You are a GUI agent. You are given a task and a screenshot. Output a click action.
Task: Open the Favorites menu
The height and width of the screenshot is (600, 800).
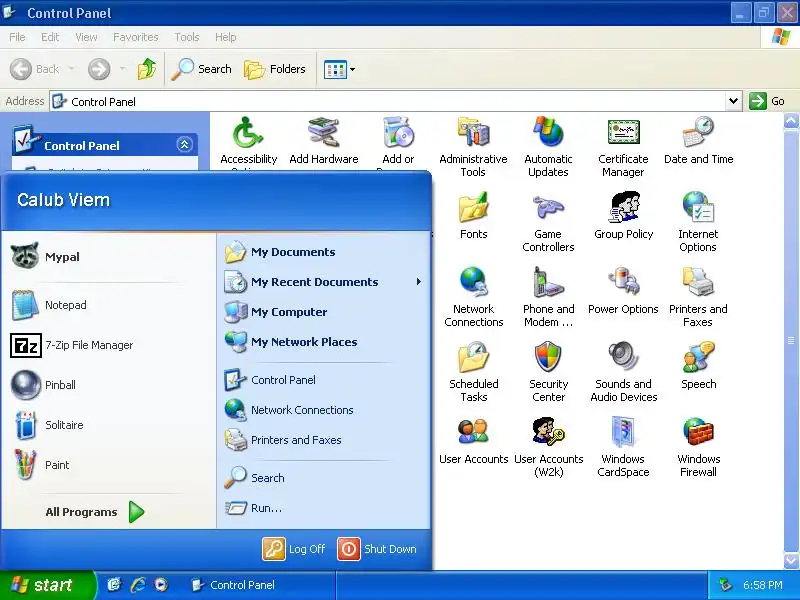pos(136,37)
